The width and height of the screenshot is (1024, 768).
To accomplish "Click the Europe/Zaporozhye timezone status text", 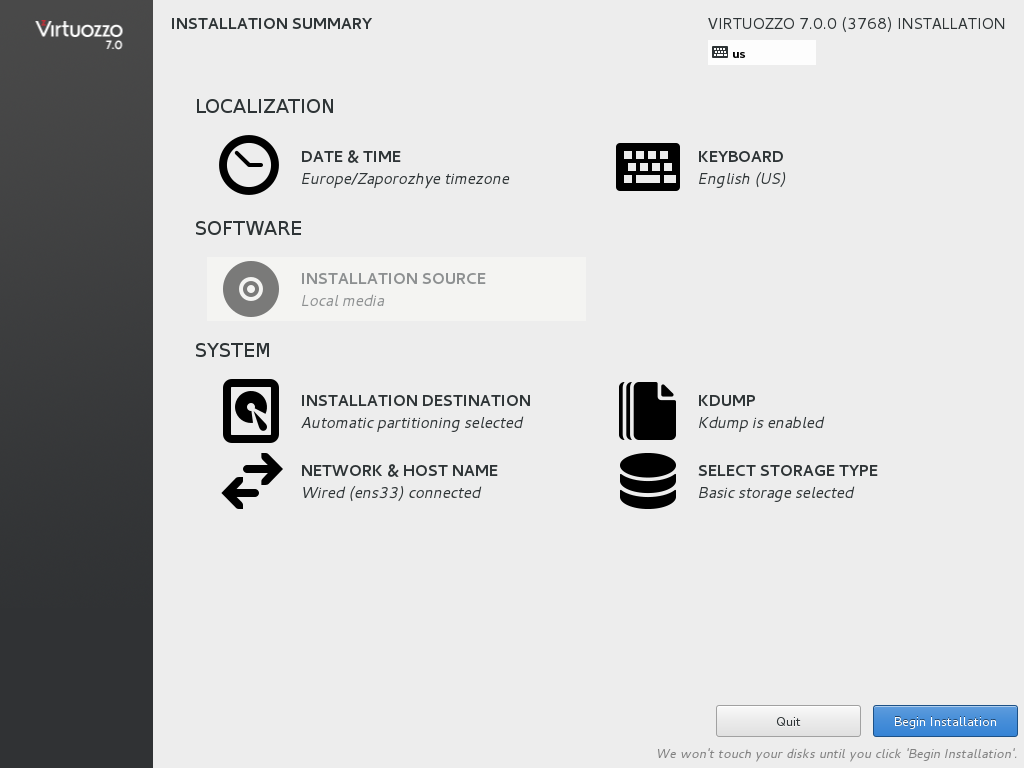I will coord(405,179).
